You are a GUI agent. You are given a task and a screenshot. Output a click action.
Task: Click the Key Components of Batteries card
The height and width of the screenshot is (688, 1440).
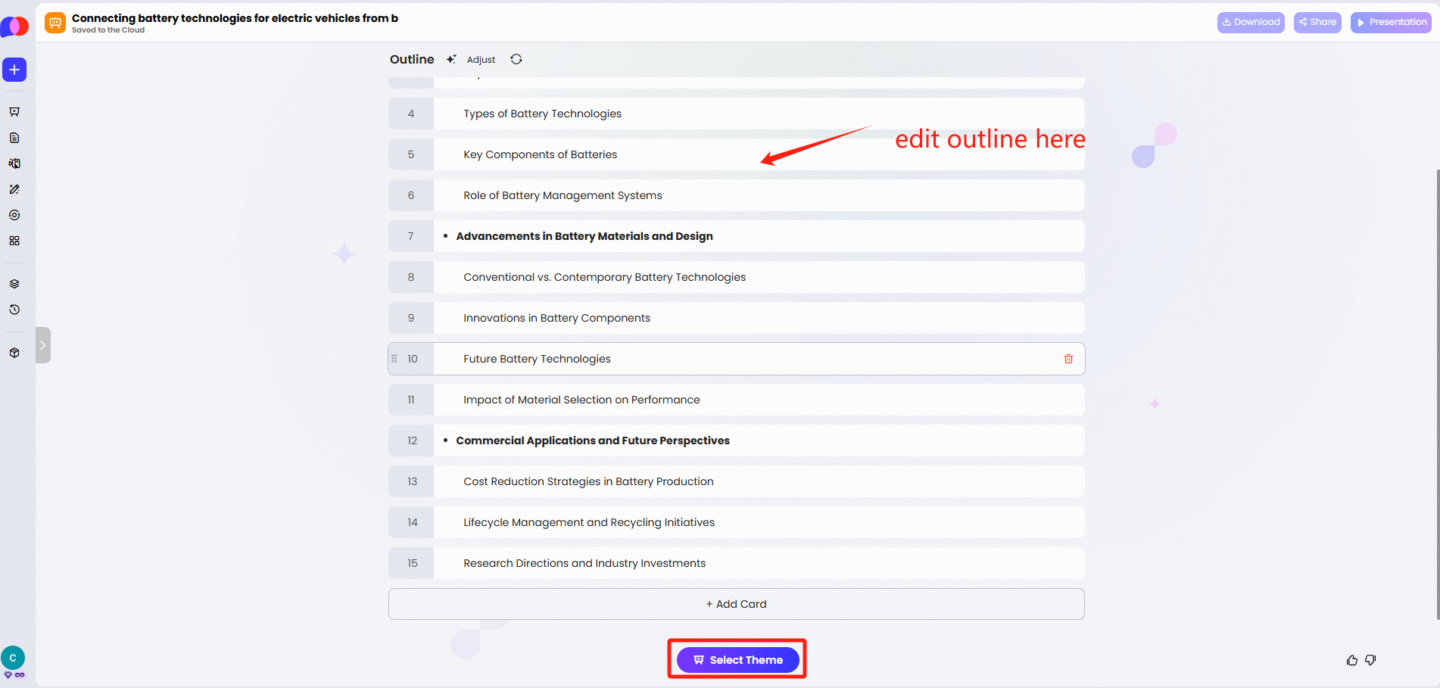(736, 155)
